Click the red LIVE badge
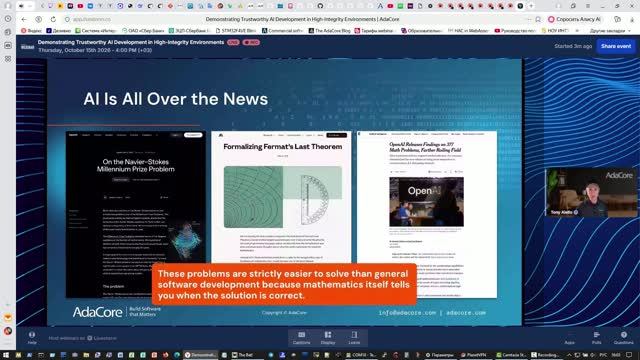 [233, 42]
